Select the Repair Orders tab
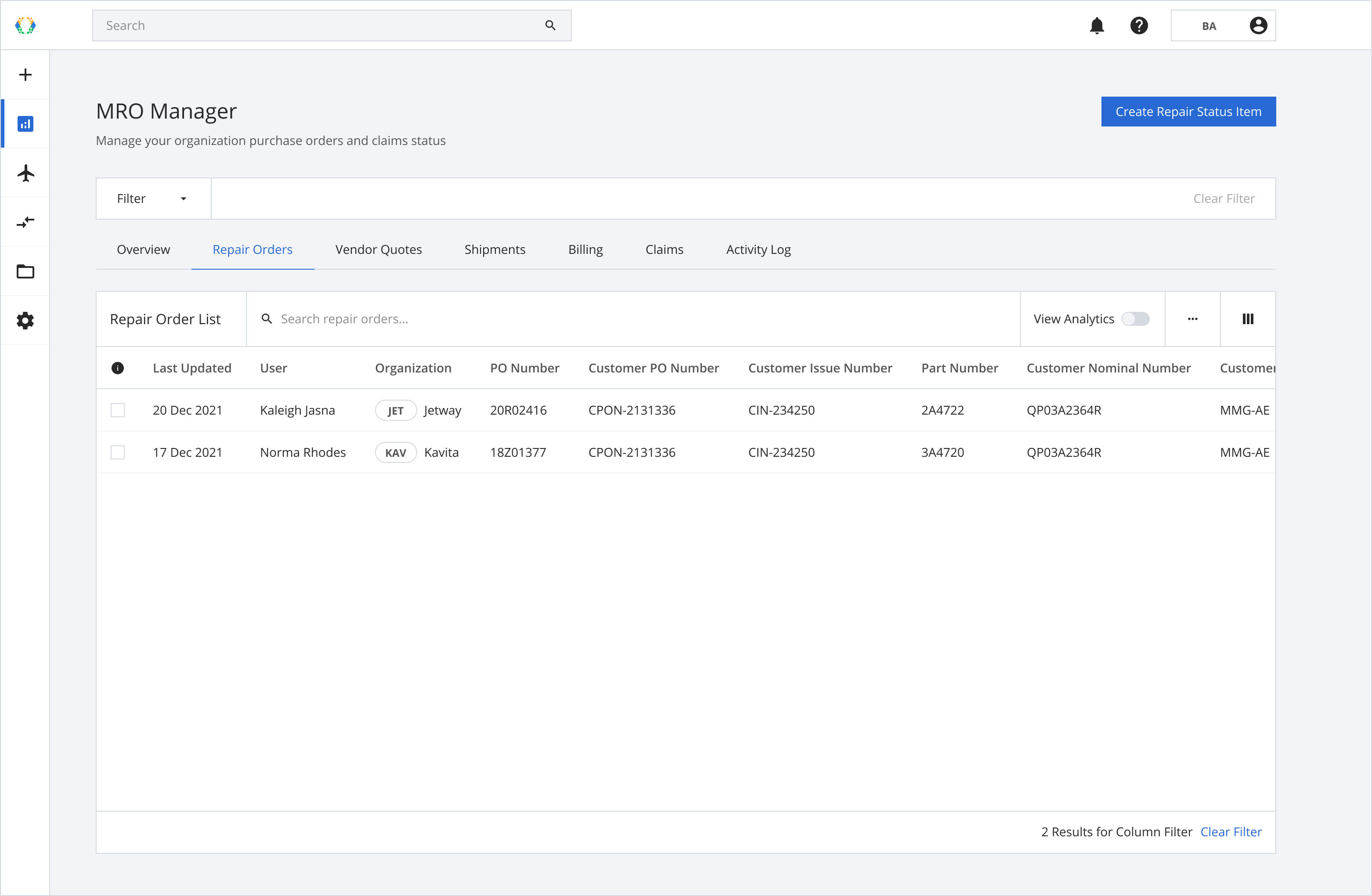The image size is (1372, 896). coord(253,249)
